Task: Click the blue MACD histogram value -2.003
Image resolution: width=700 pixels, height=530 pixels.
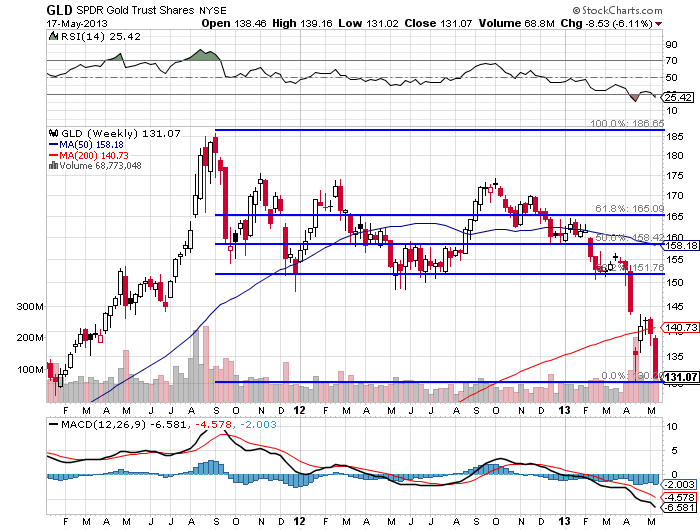Action: click(x=258, y=424)
